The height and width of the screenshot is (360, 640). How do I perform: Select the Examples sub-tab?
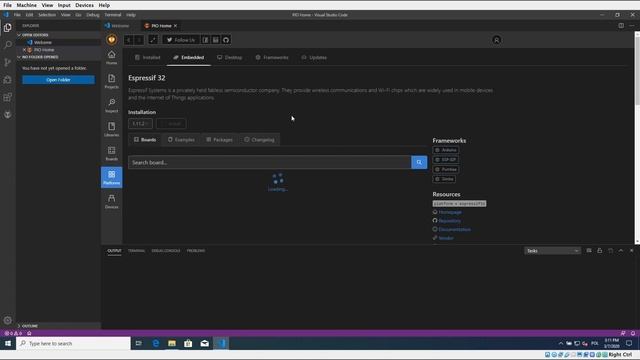(181, 140)
